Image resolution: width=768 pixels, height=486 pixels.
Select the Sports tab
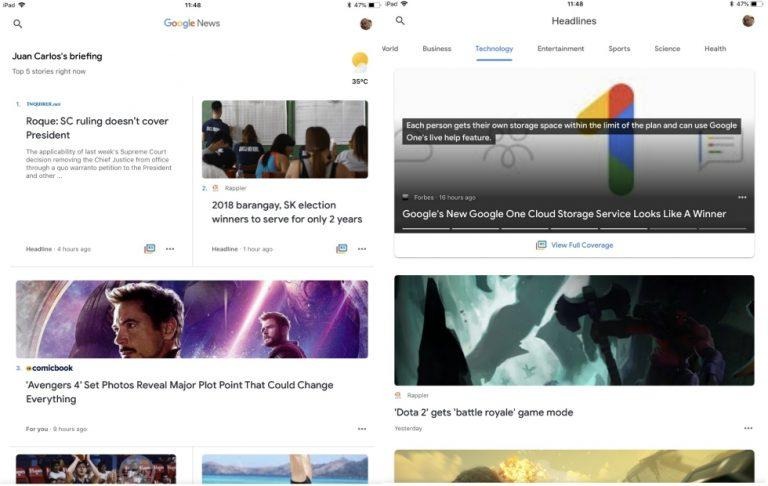[x=619, y=49]
